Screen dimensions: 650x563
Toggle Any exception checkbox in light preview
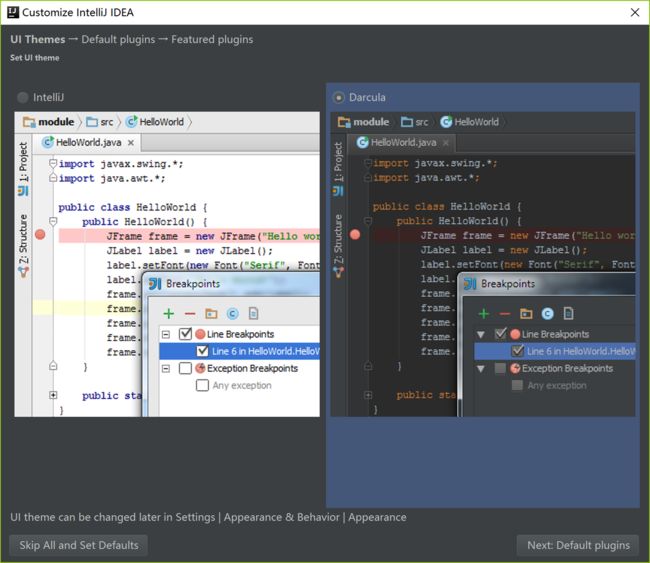[x=202, y=385]
